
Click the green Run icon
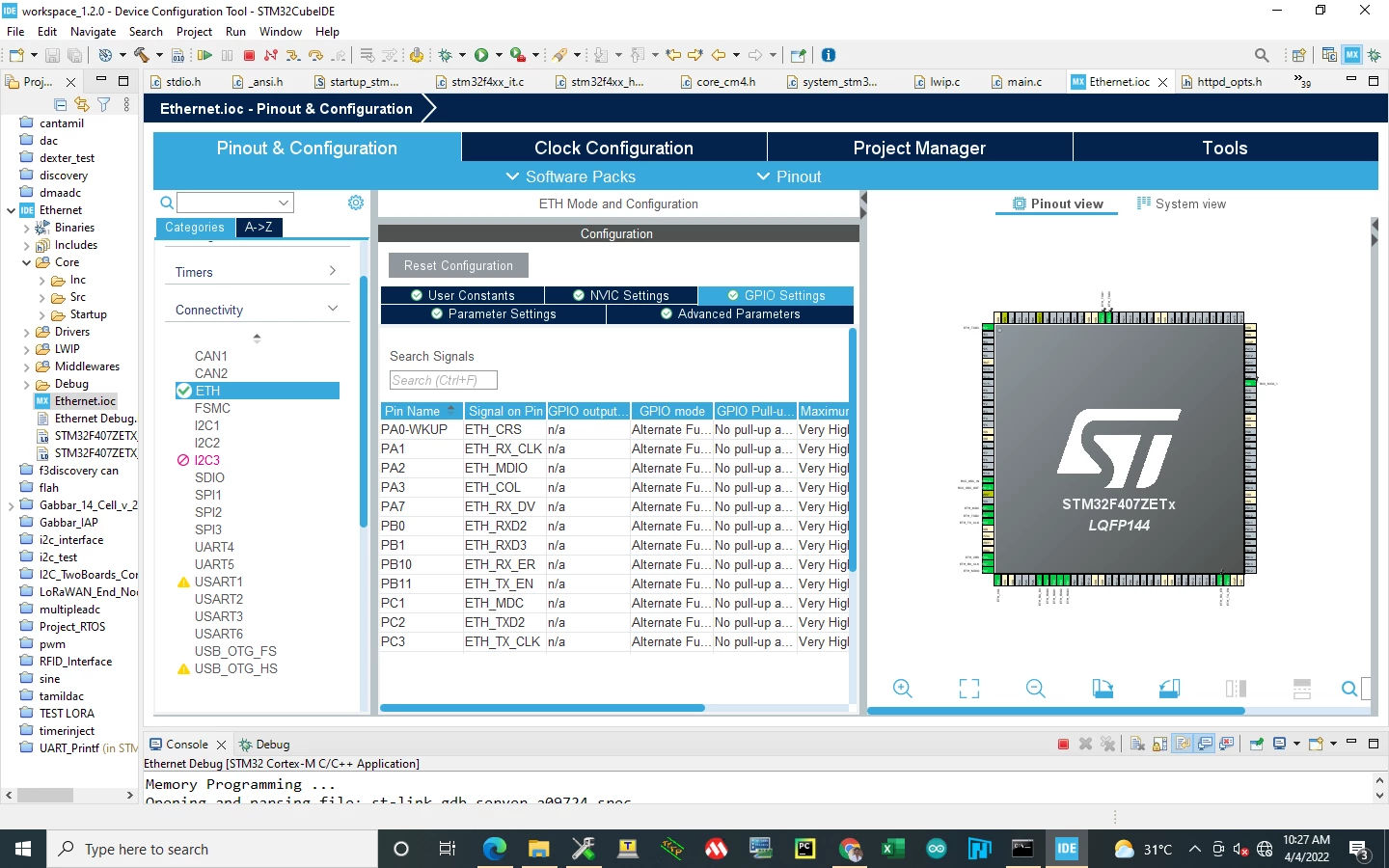pyautogui.click(x=481, y=55)
